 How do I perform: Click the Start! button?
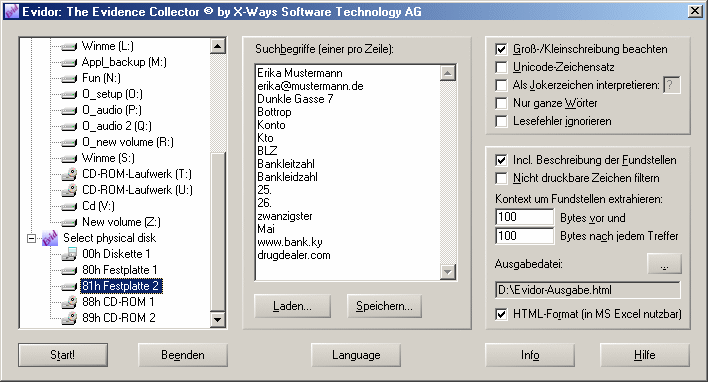click(x=63, y=355)
